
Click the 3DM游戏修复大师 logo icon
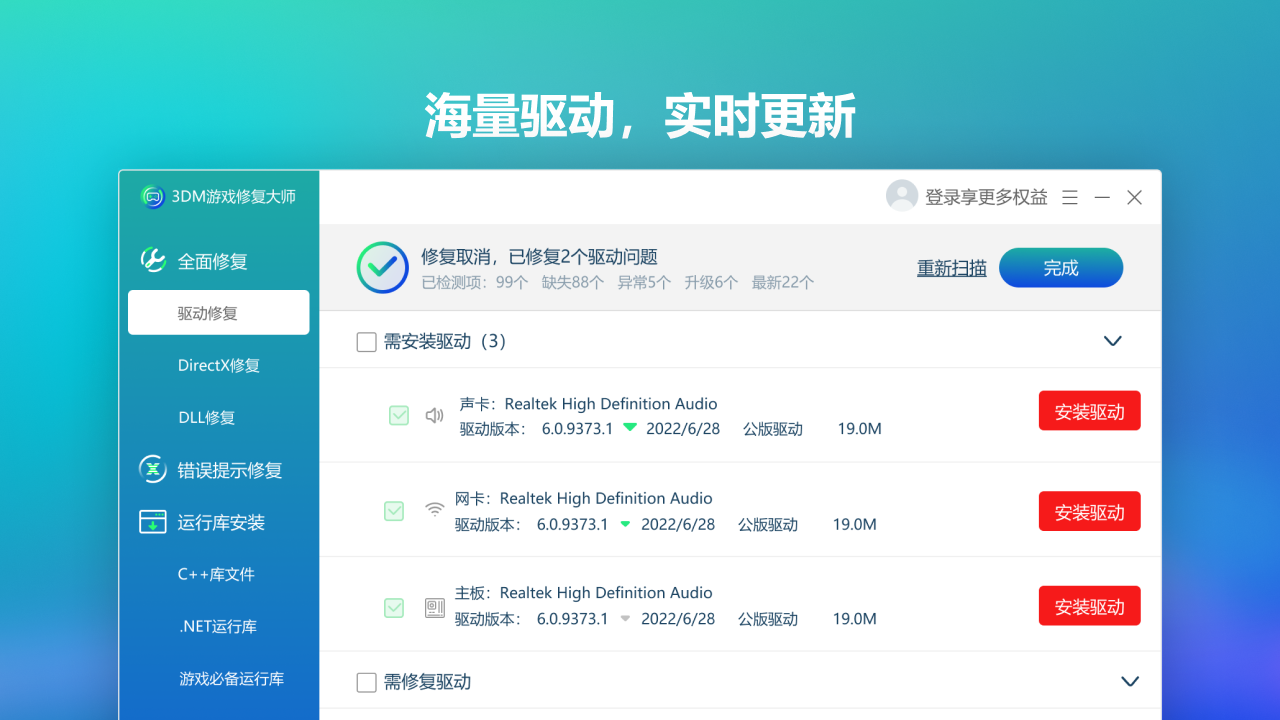coord(152,197)
